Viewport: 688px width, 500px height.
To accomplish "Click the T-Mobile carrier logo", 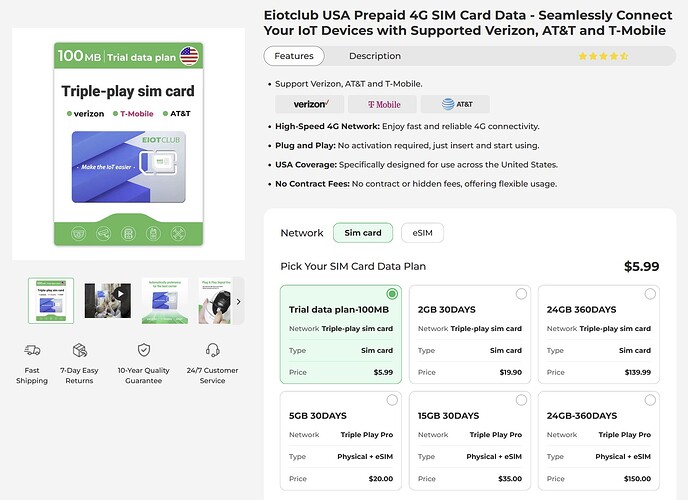I will [x=384, y=104].
